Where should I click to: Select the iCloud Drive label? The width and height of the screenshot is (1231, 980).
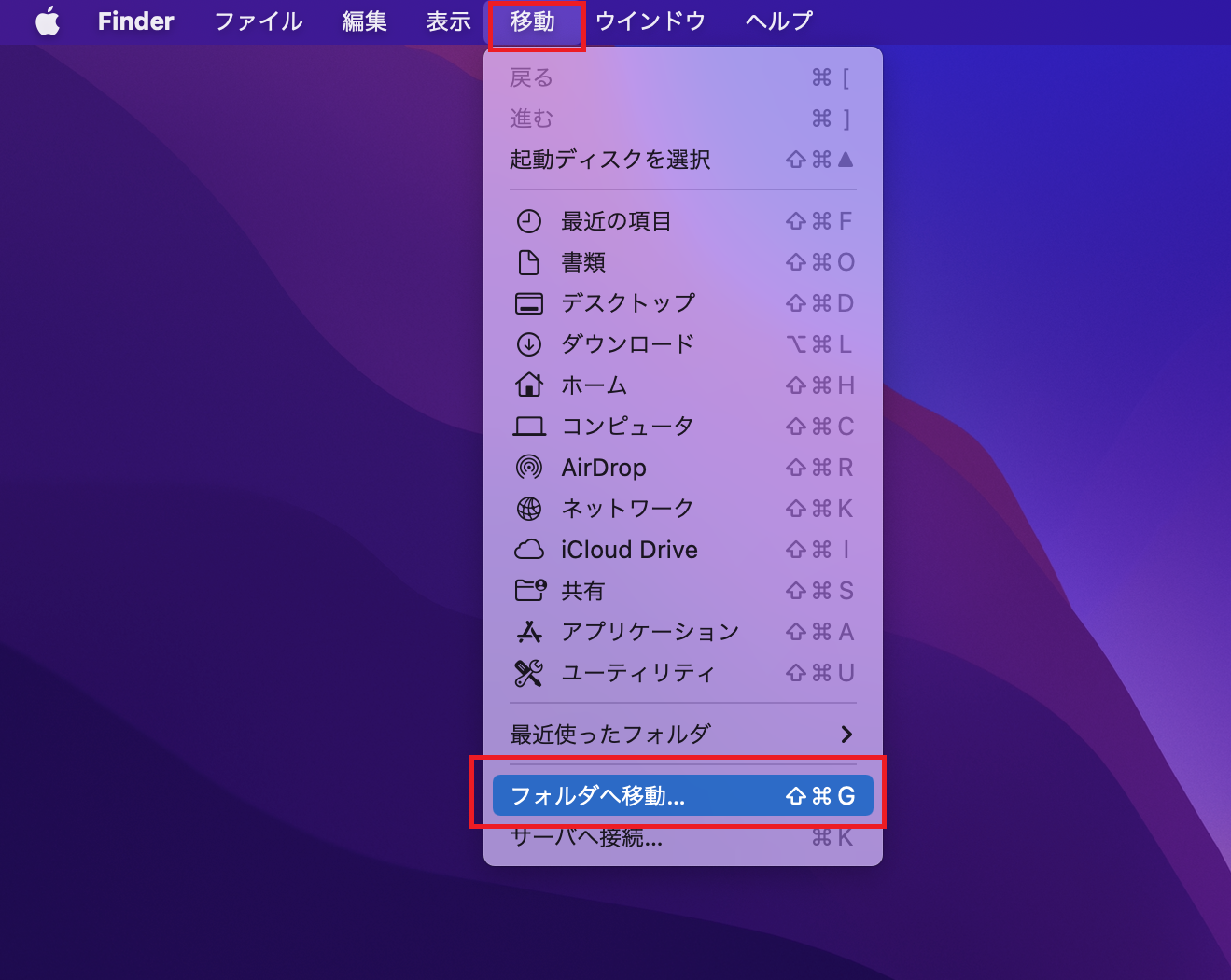(x=630, y=550)
